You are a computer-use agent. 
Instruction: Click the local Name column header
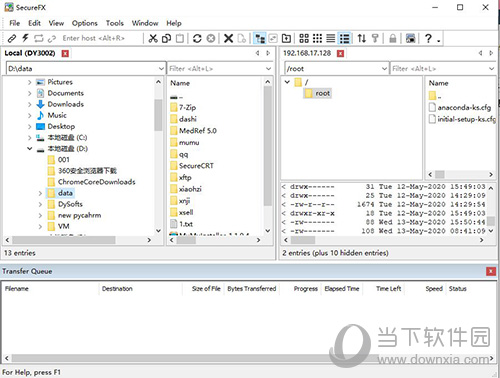tap(180, 83)
